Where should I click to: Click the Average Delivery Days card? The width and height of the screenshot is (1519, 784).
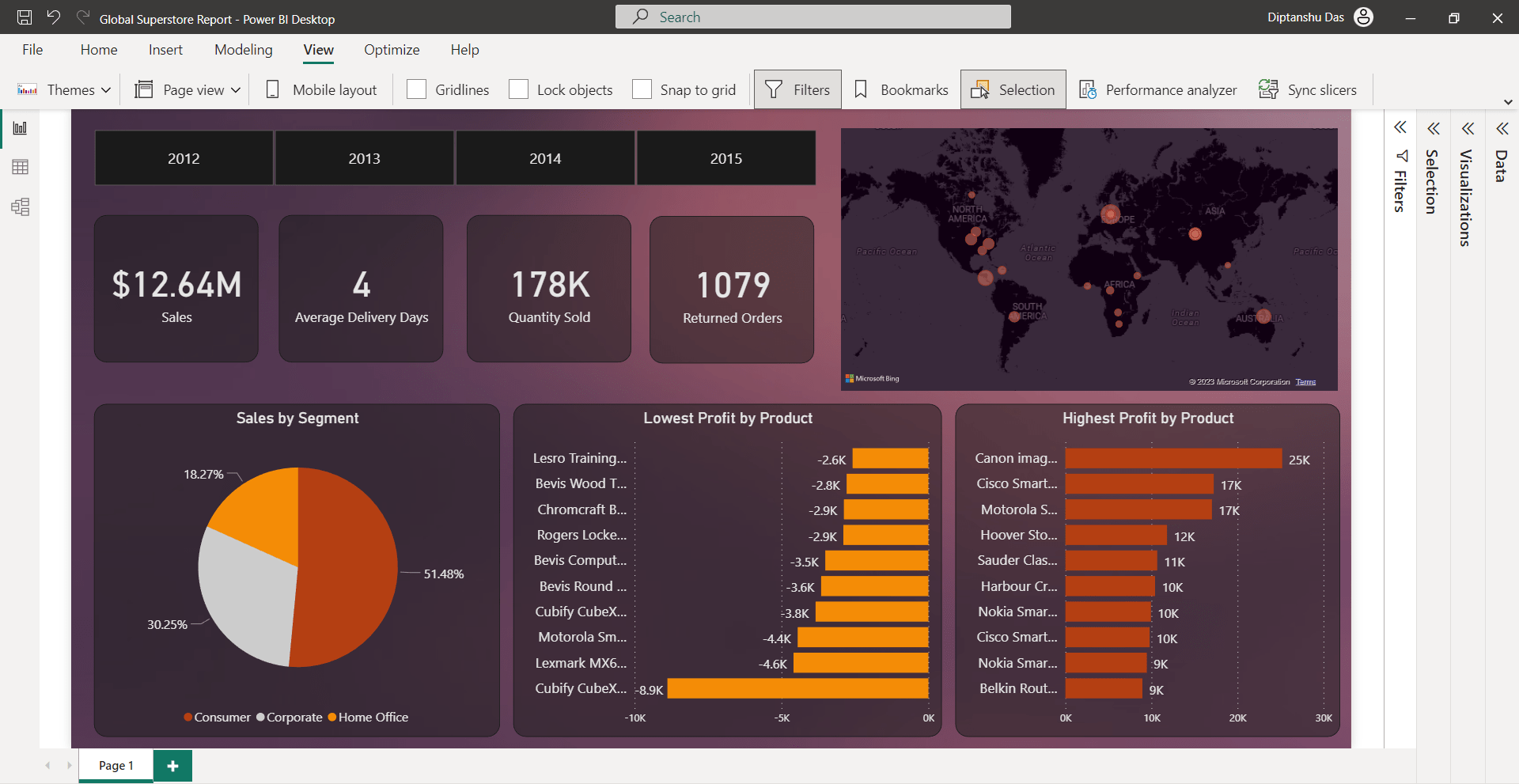361,289
